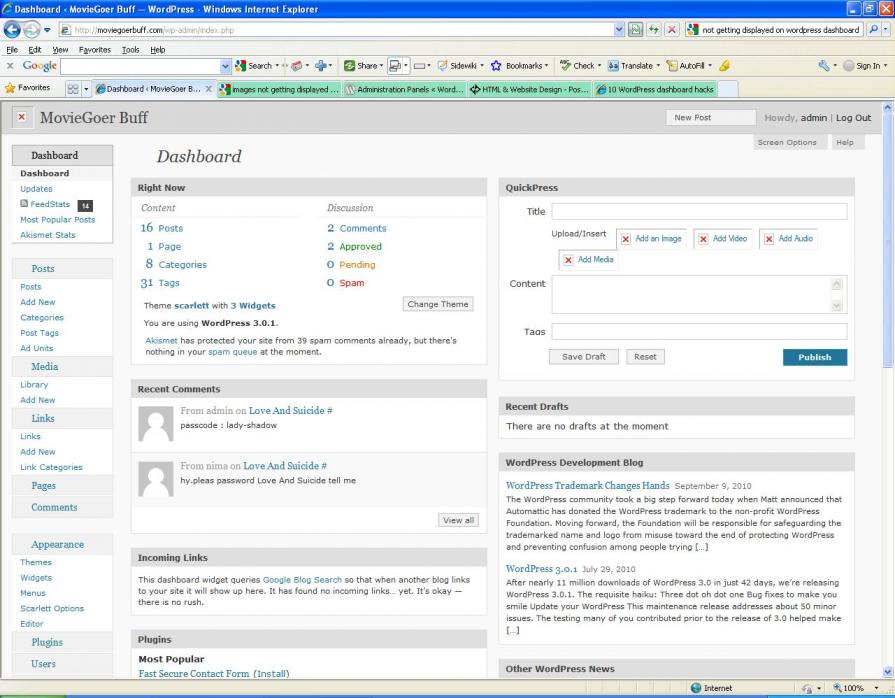
Task: Open the zoom level 100% dropdown
Action: click(876, 688)
